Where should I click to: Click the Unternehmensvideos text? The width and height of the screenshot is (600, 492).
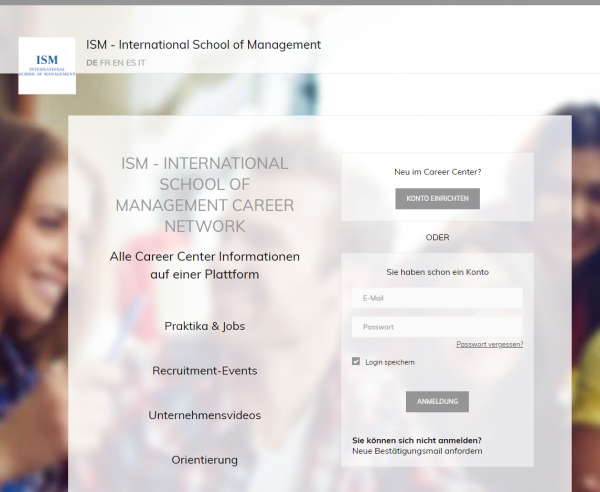click(x=205, y=415)
